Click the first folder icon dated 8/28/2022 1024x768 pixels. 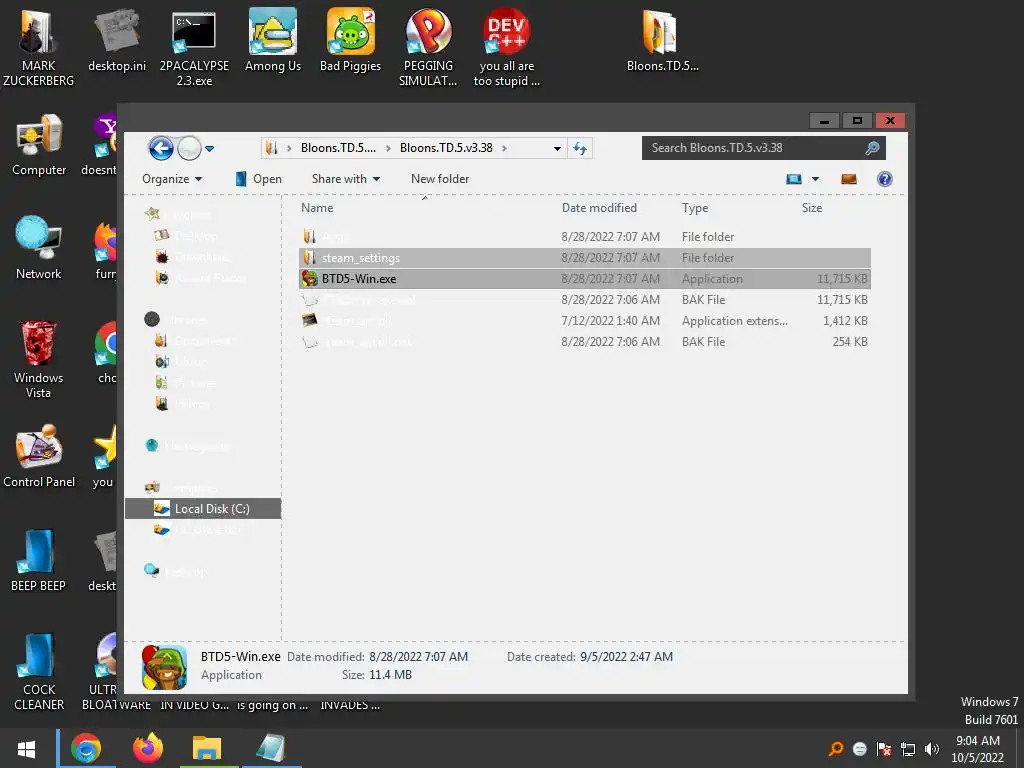click(310, 236)
